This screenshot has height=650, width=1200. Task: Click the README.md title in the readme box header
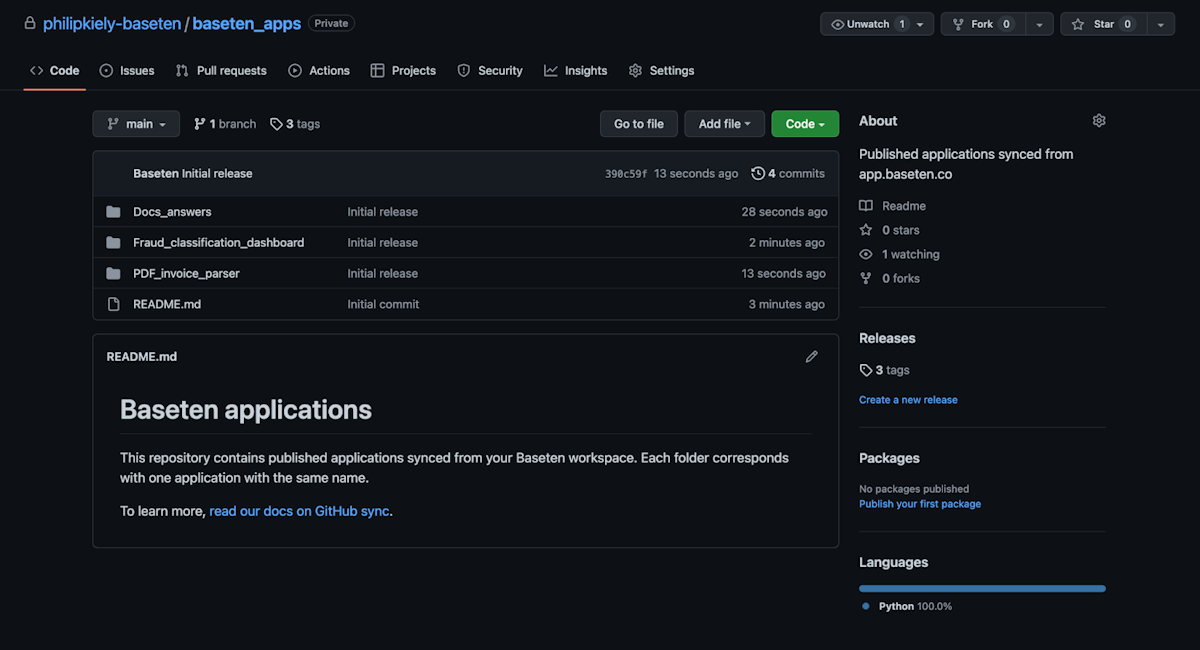coord(141,357)
